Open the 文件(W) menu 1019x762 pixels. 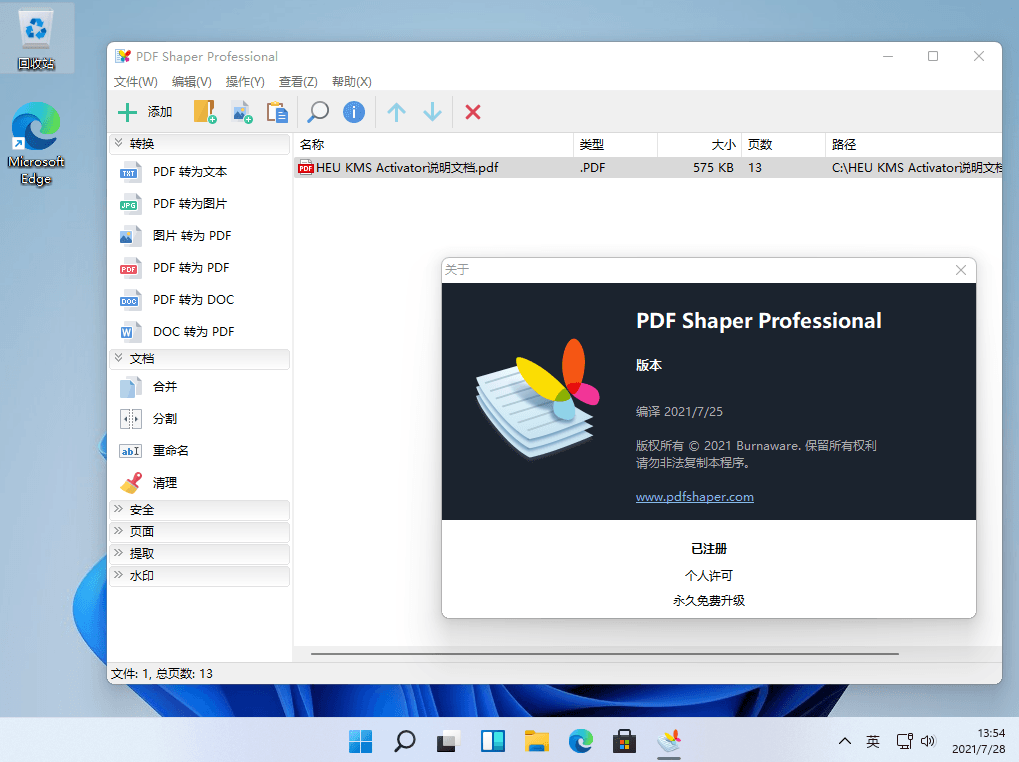pos(135,82)
